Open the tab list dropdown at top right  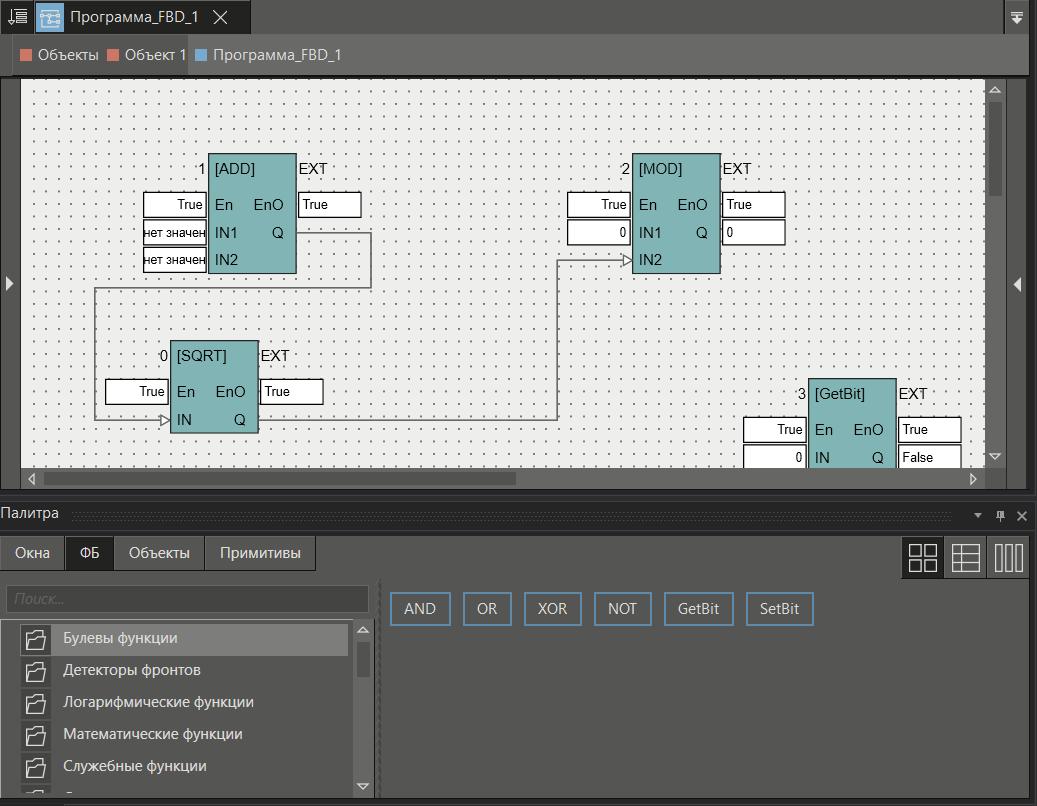coord(1017,17)
